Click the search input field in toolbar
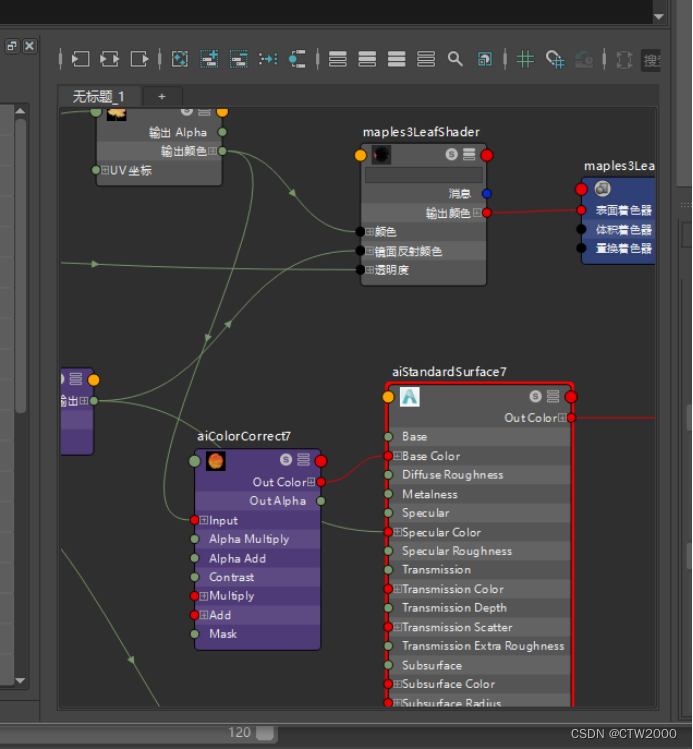The width and height of the screenshot is (693, 749). point(651,60)
